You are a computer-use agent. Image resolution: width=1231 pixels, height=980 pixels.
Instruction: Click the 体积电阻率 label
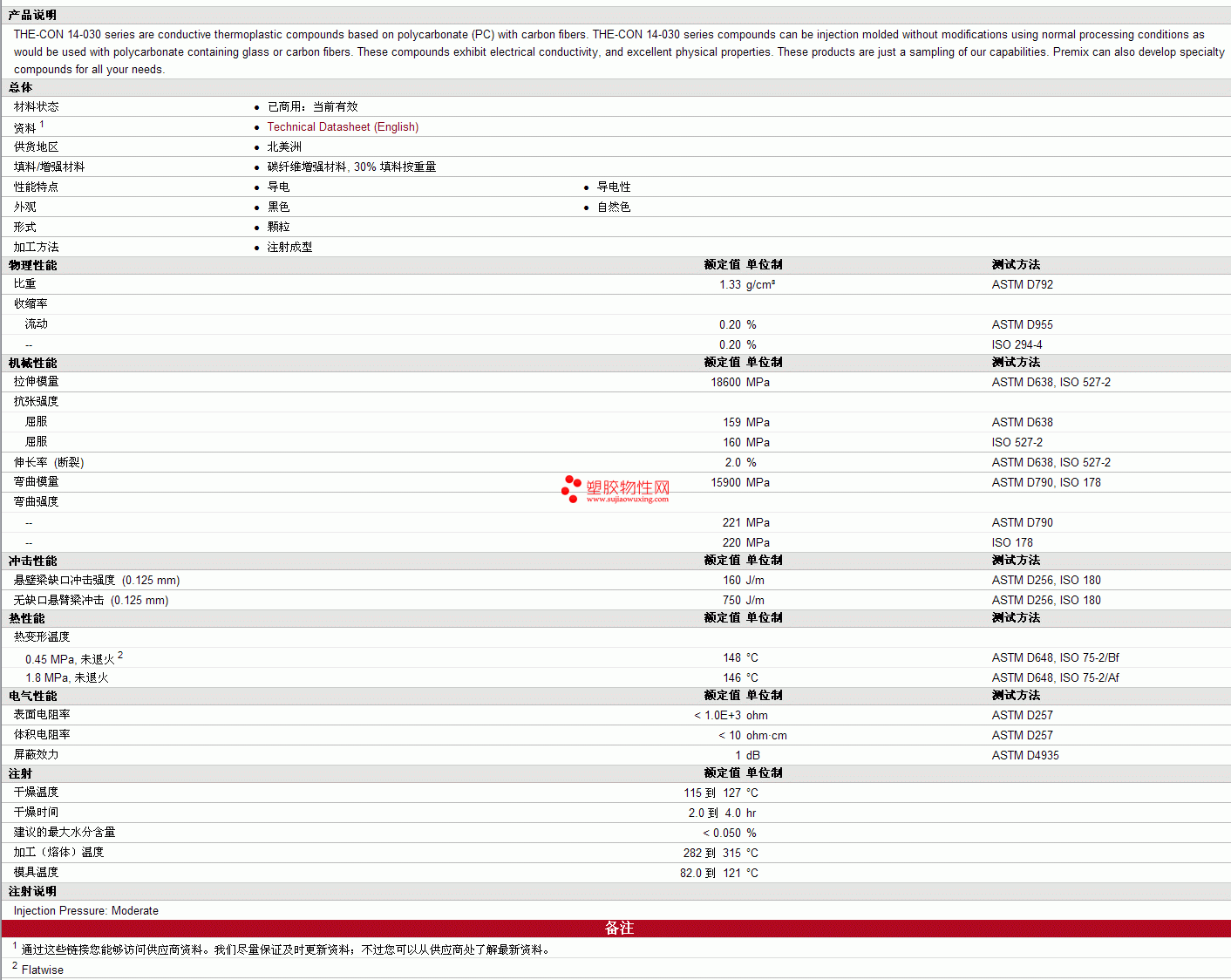click(x=42, y=735)
